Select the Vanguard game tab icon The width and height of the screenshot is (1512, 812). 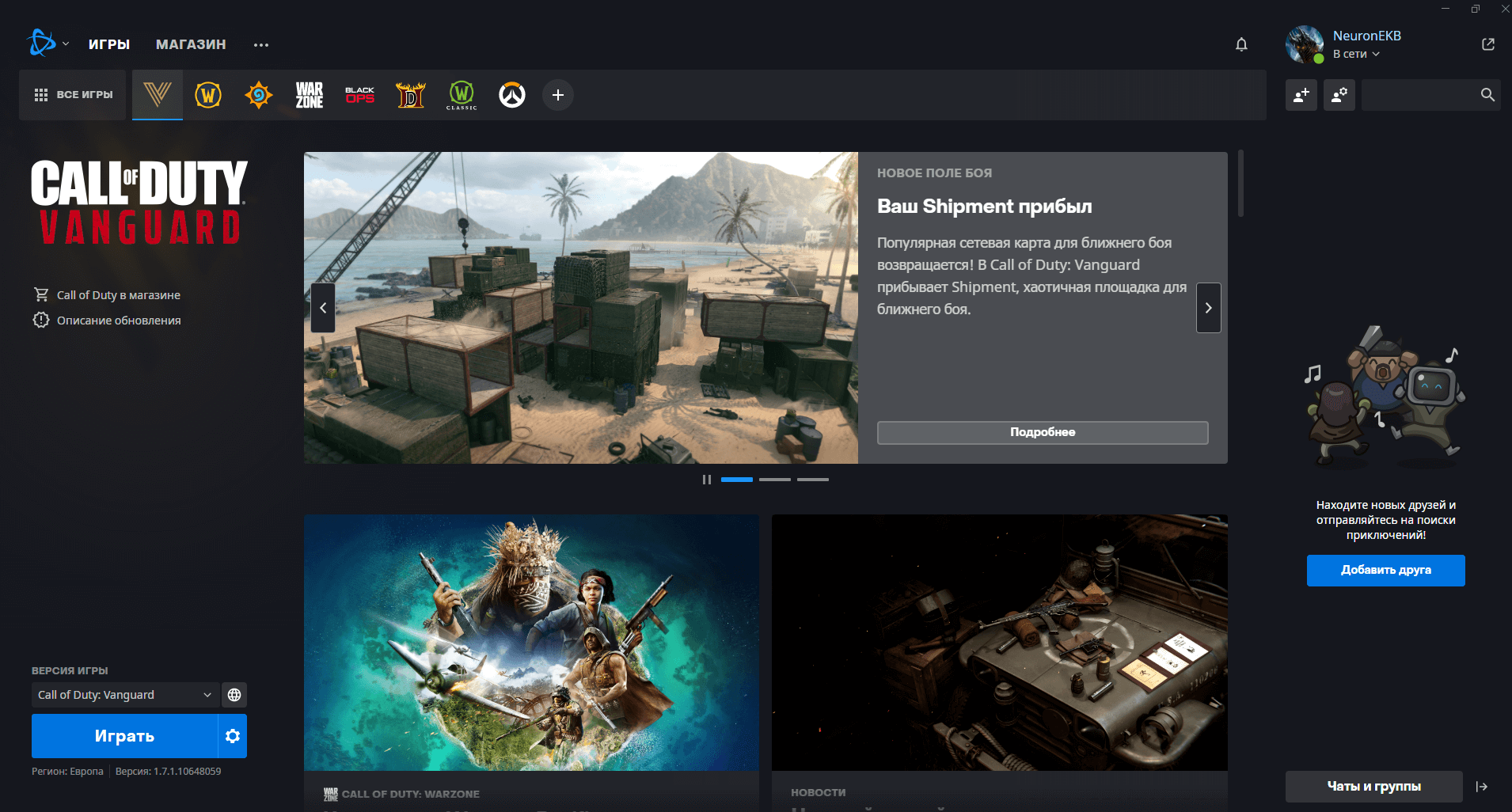[158, 95]
